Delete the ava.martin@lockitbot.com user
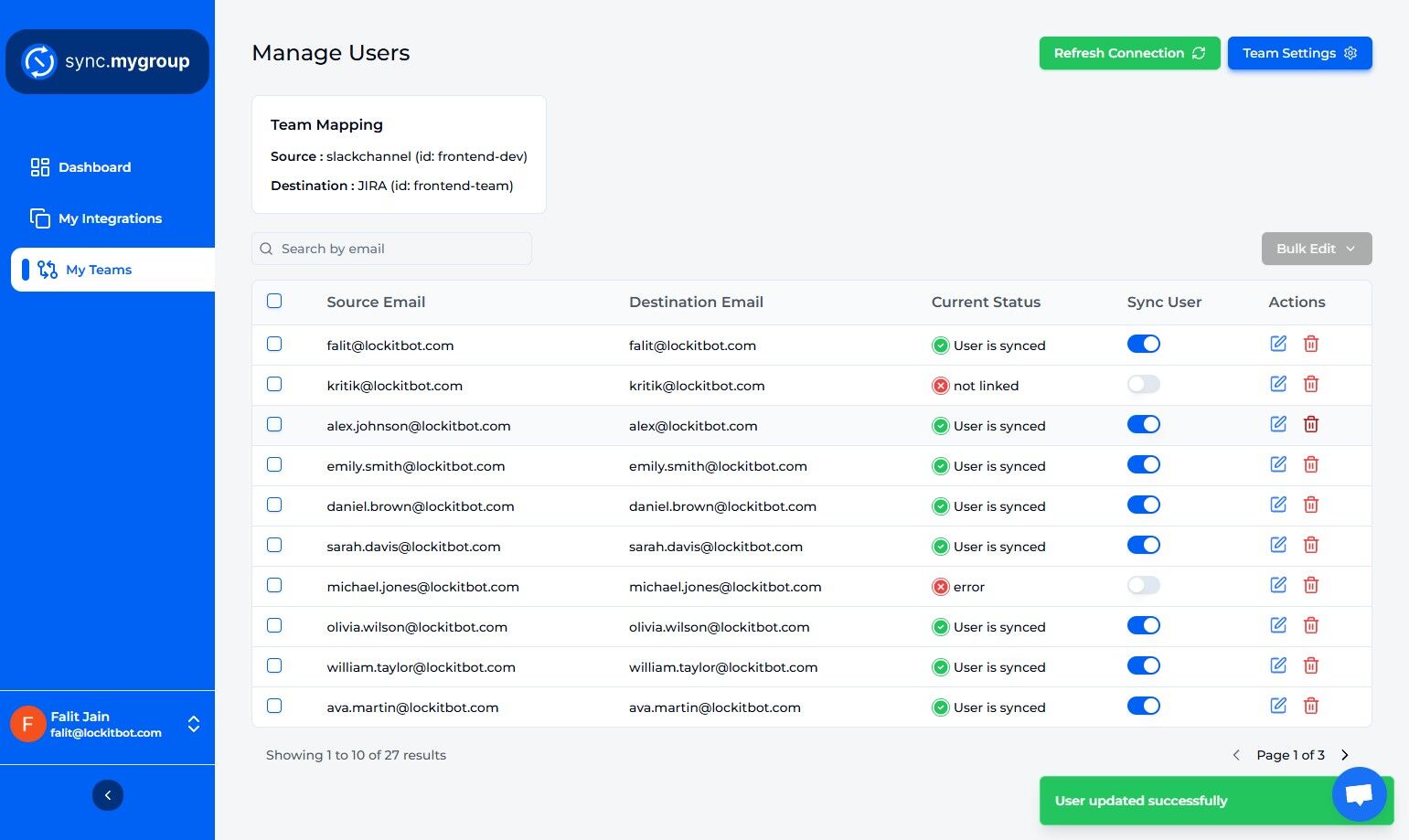This screenshot has width=1409, height=840. click(x=1310, y=706)
